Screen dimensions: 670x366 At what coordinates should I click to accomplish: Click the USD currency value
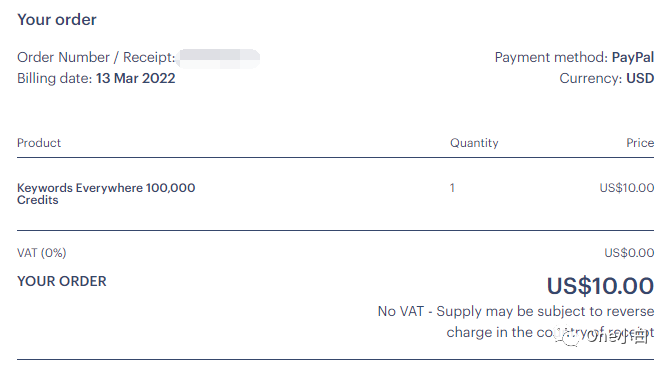[640, 79]
